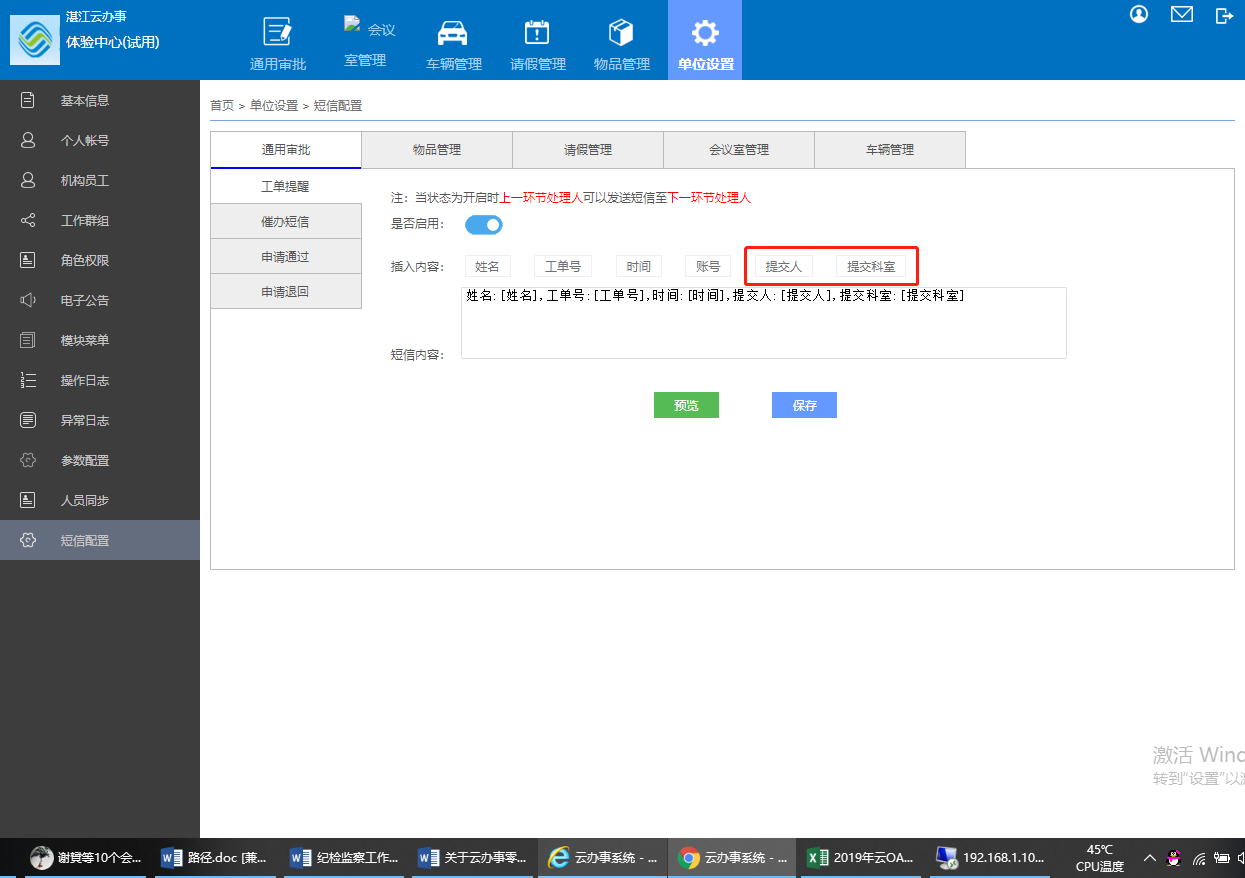
Task: Click the logout icon at top right
Action: (1224, 15)
